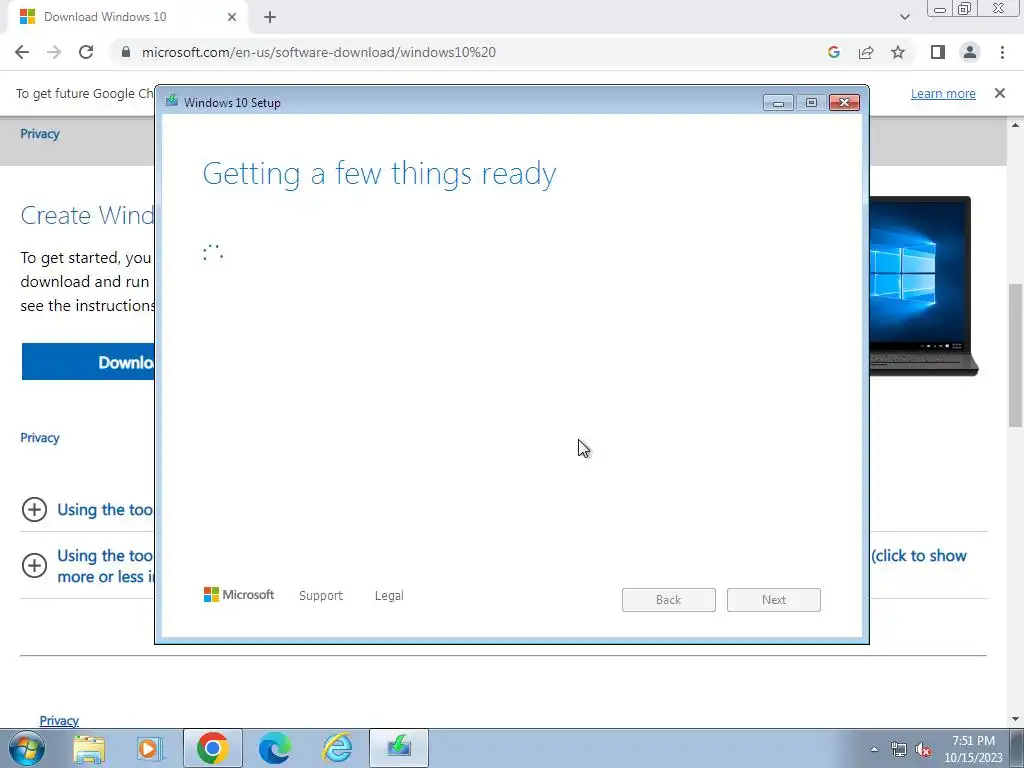Click the Google icon in address bar
1024x768 pixels.
click(833, 52)
